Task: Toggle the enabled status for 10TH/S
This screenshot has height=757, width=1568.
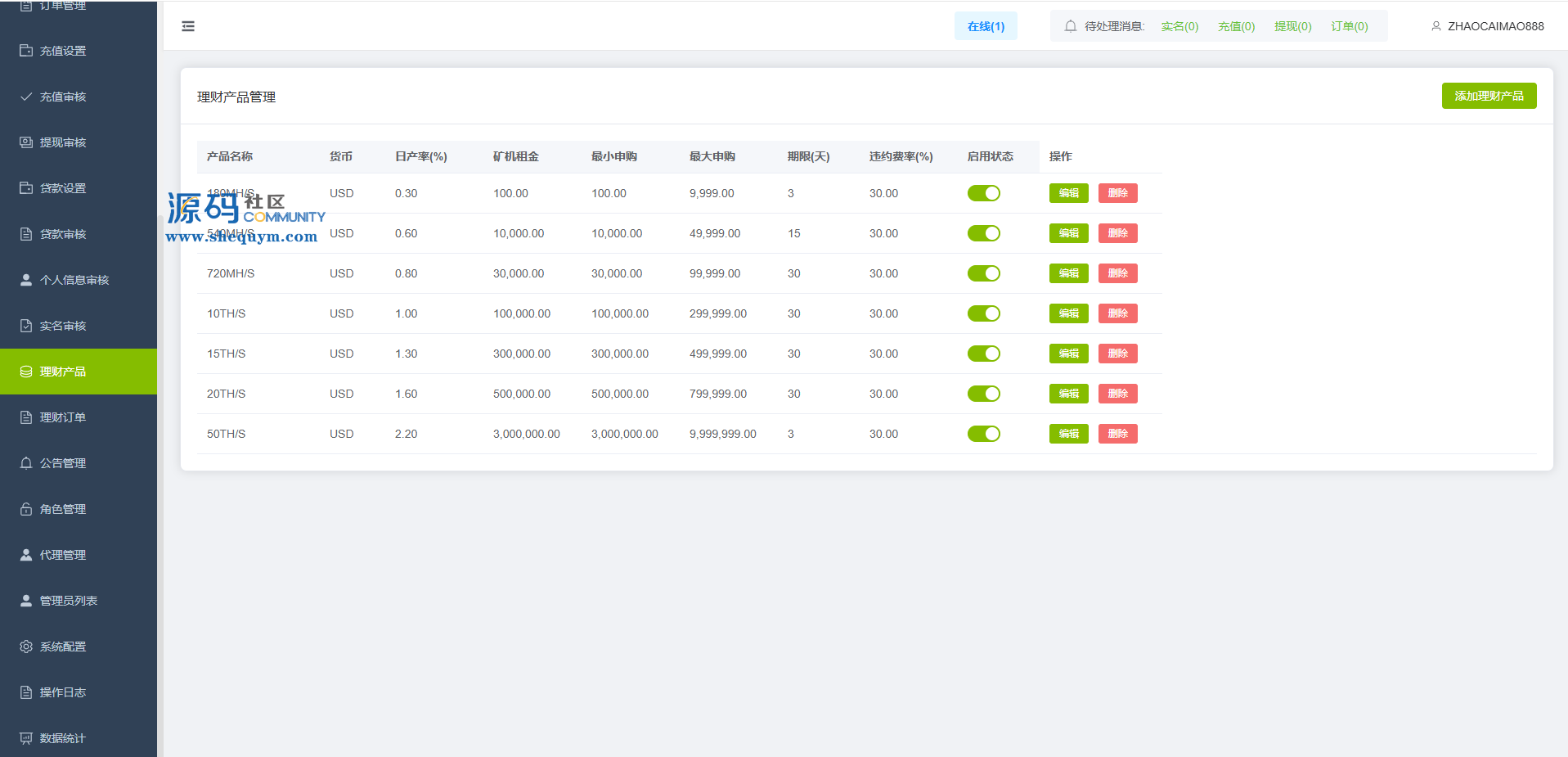Action: coord(983,313)
